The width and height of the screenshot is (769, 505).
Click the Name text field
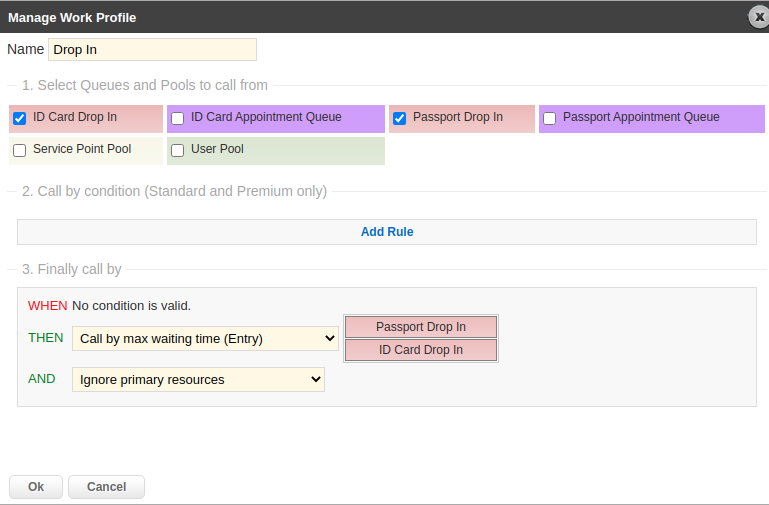tap(152, 49)
